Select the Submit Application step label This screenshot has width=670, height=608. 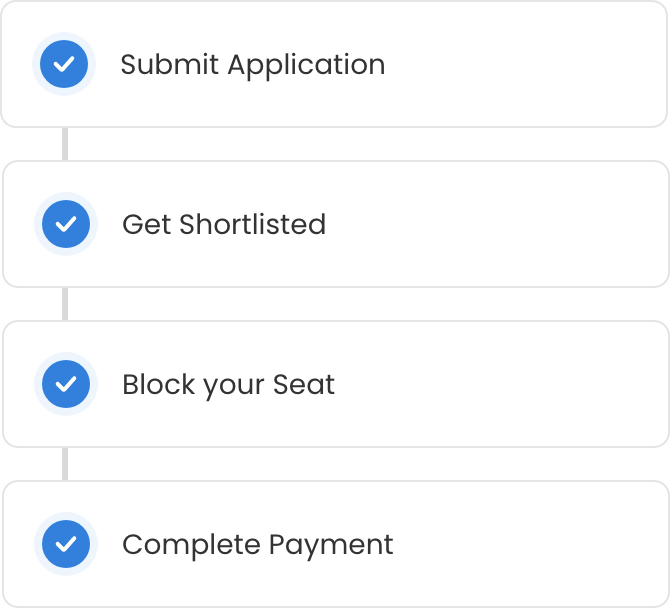253,65
